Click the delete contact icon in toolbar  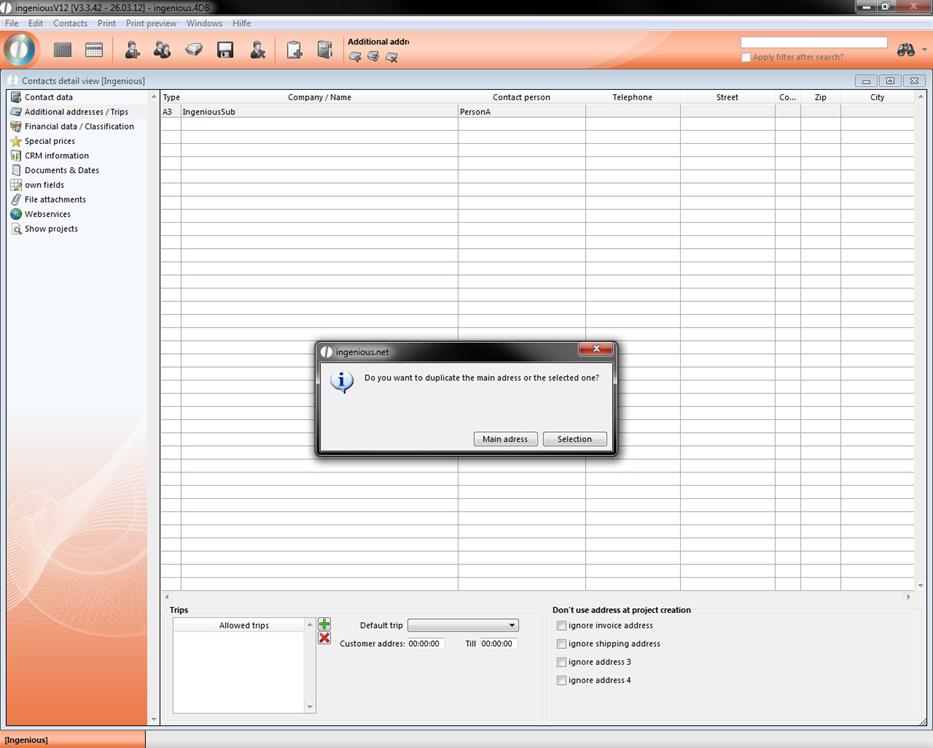click(257, 49)
